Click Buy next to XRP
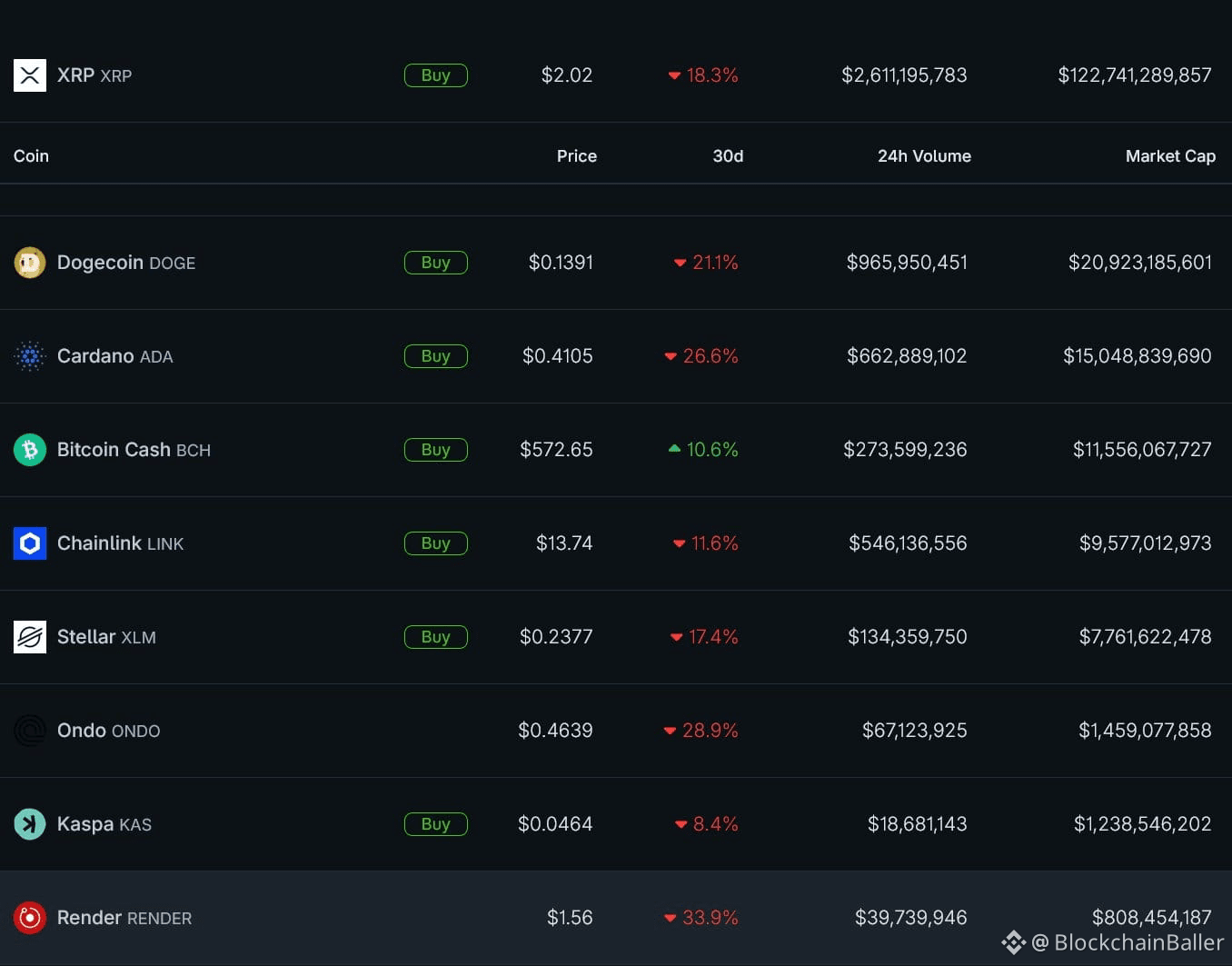 point(435,75)
